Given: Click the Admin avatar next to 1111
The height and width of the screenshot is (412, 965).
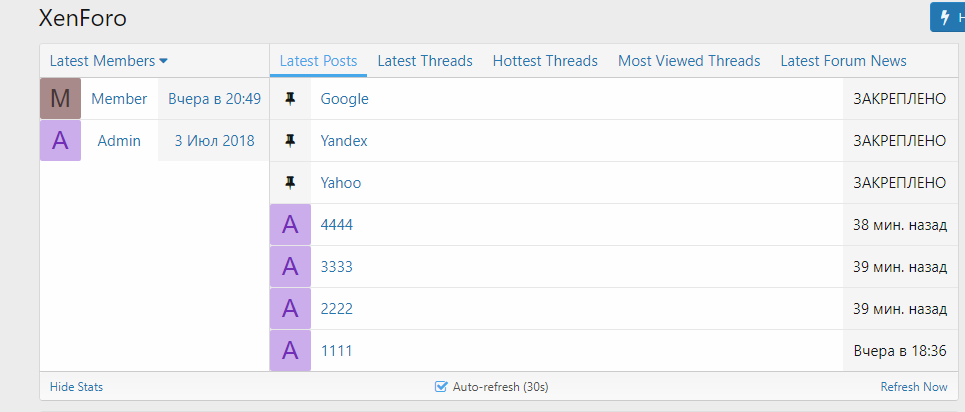Looking at the screenshot, I should 290,351.
